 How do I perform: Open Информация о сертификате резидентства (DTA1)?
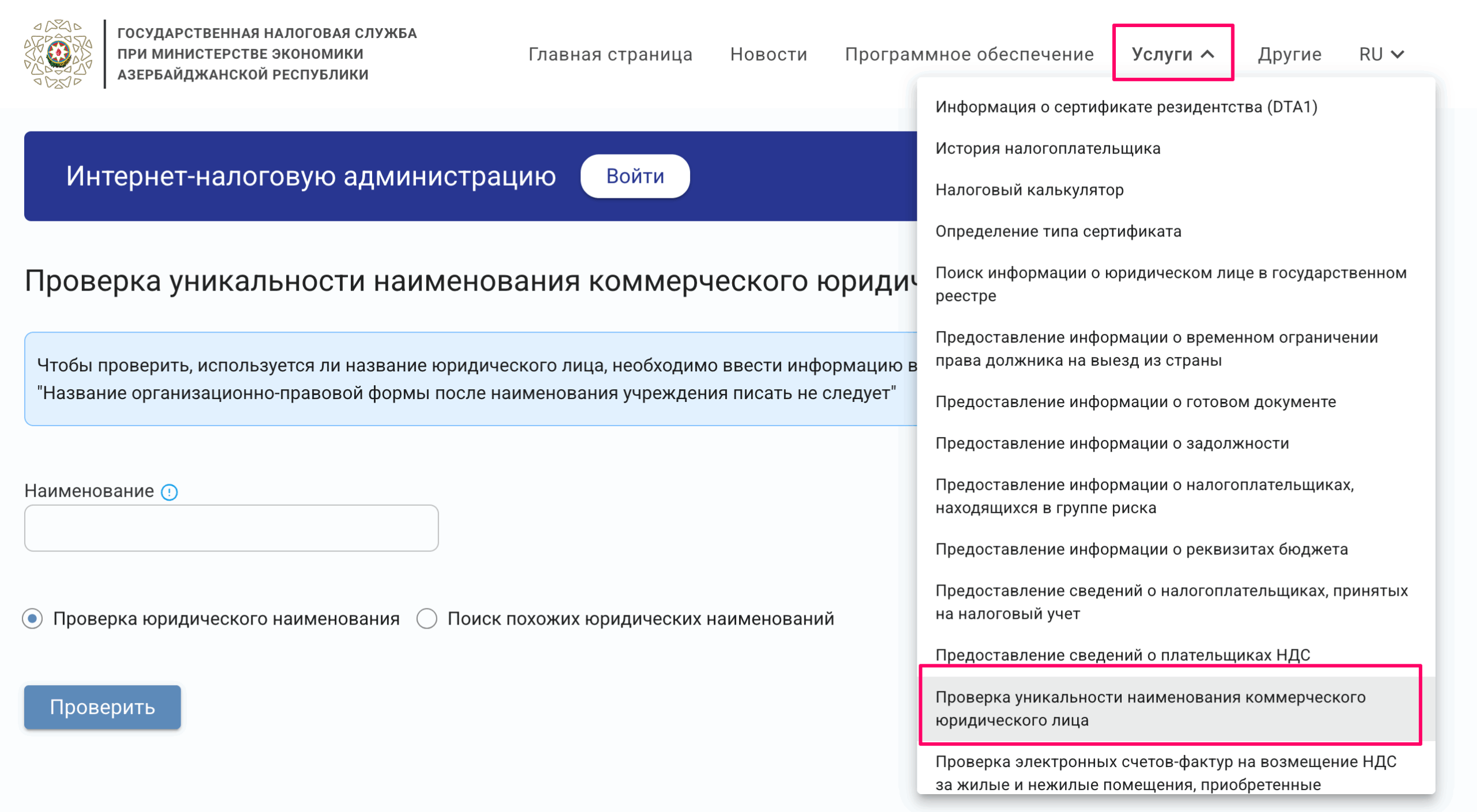1126,107
